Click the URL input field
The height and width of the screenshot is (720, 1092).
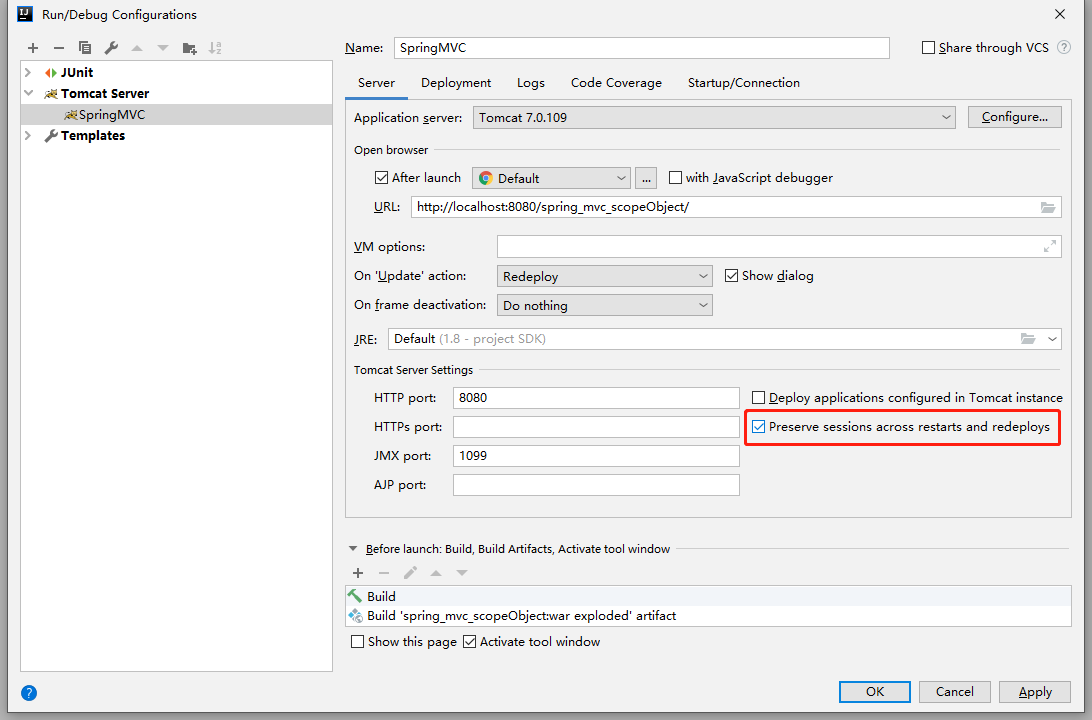736,207
